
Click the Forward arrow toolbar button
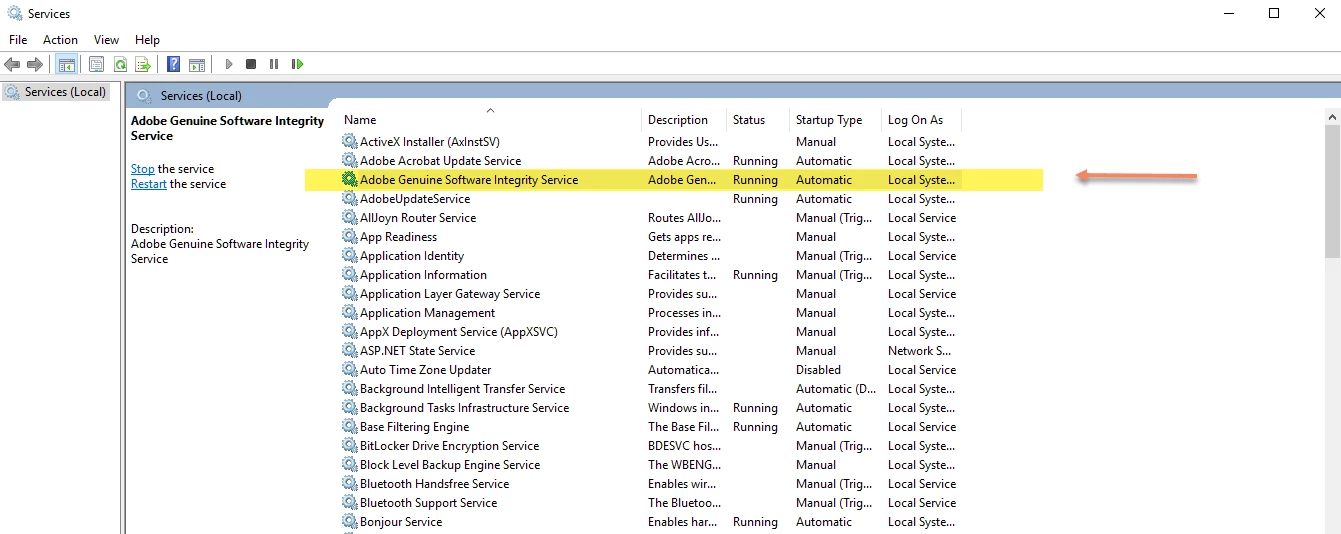point(35,64)
